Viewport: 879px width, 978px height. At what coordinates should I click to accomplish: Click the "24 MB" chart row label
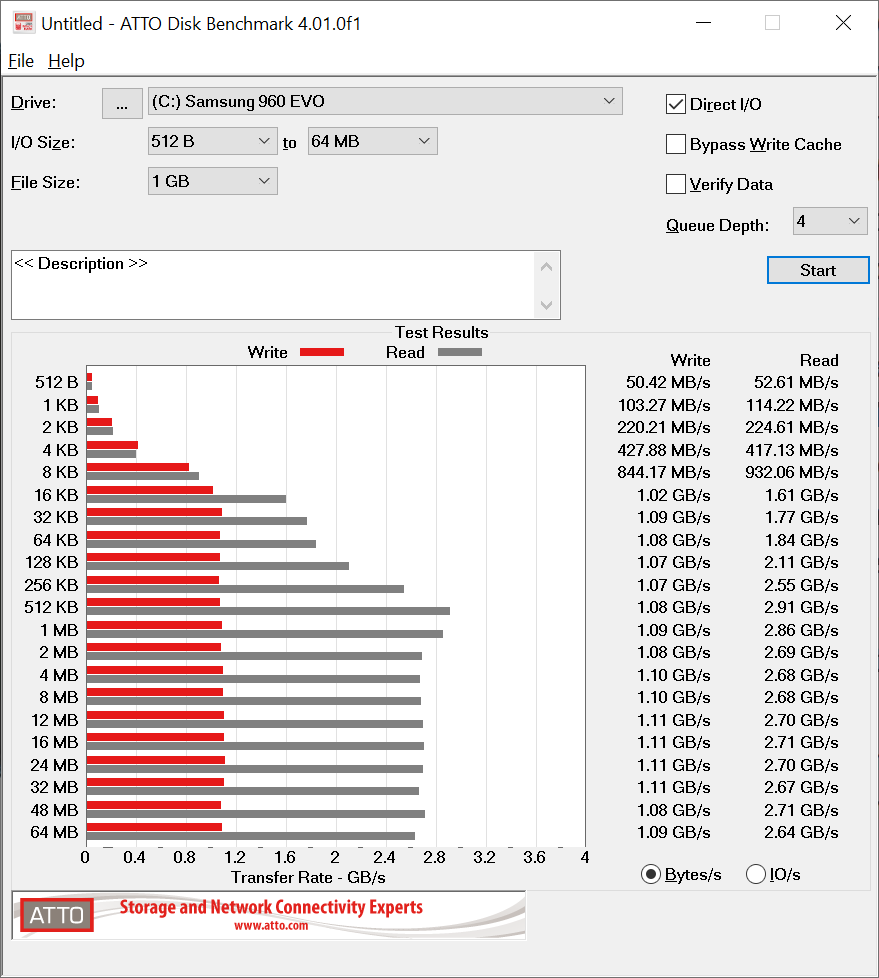coord(54,765)
